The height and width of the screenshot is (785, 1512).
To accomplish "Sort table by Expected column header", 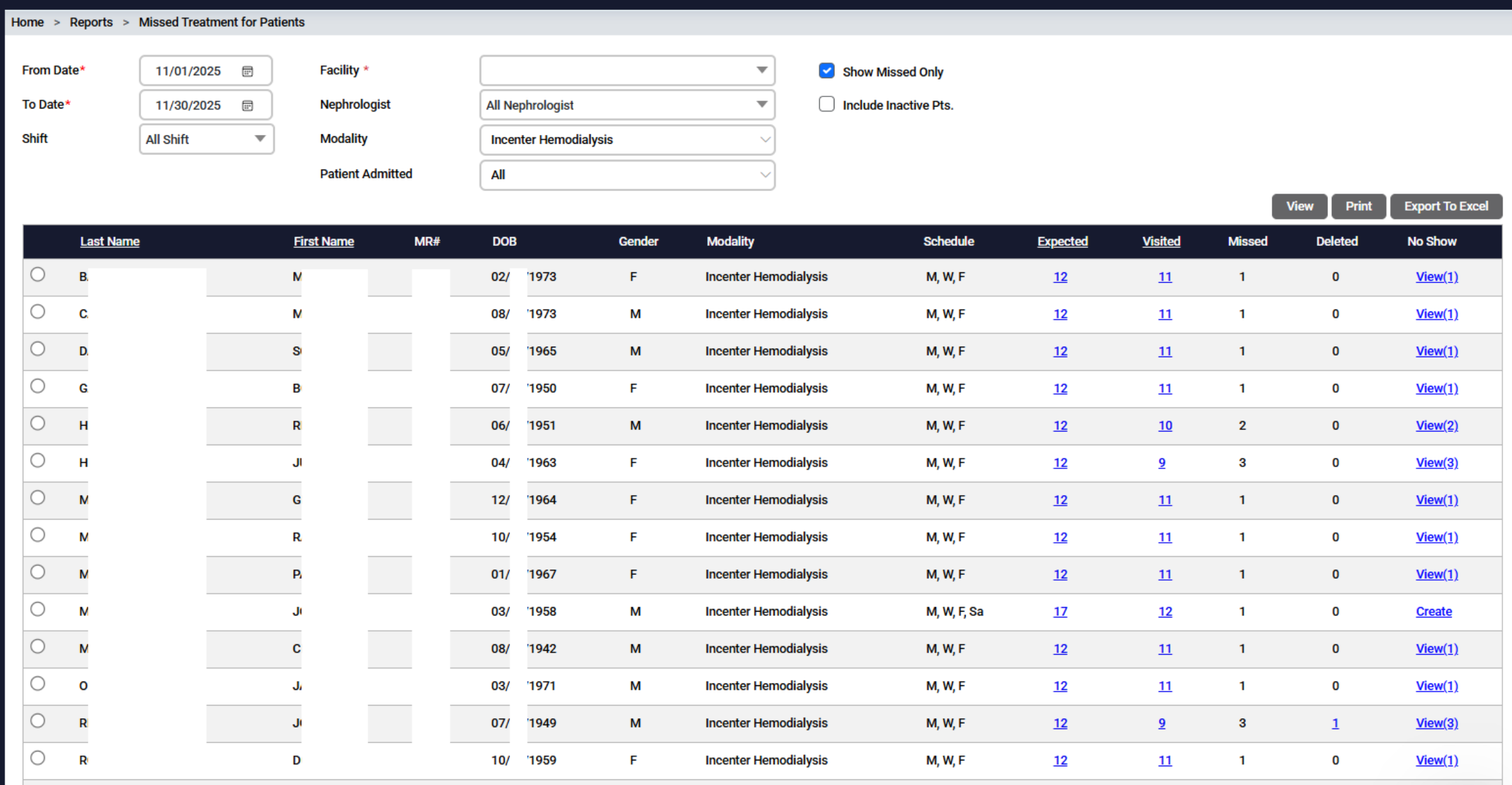I will pyautogui.click(x=1063, y=241).
